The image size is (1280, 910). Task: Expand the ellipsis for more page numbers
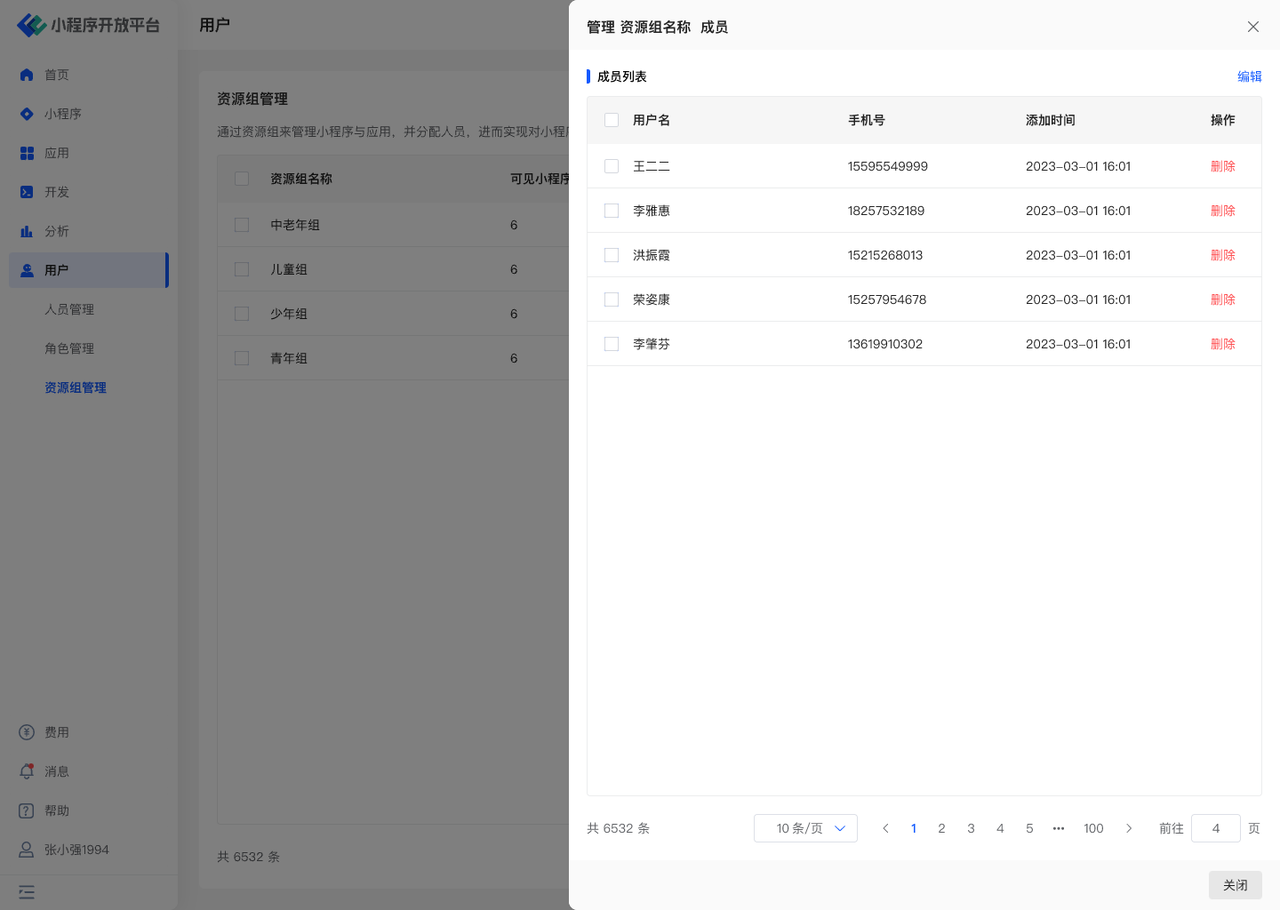point(1058,828)
